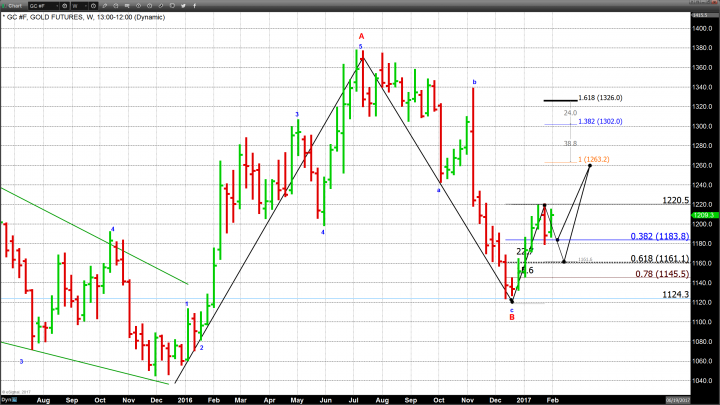
Task: Click the red wave B label at low
Action: click(x=512, y=316)
